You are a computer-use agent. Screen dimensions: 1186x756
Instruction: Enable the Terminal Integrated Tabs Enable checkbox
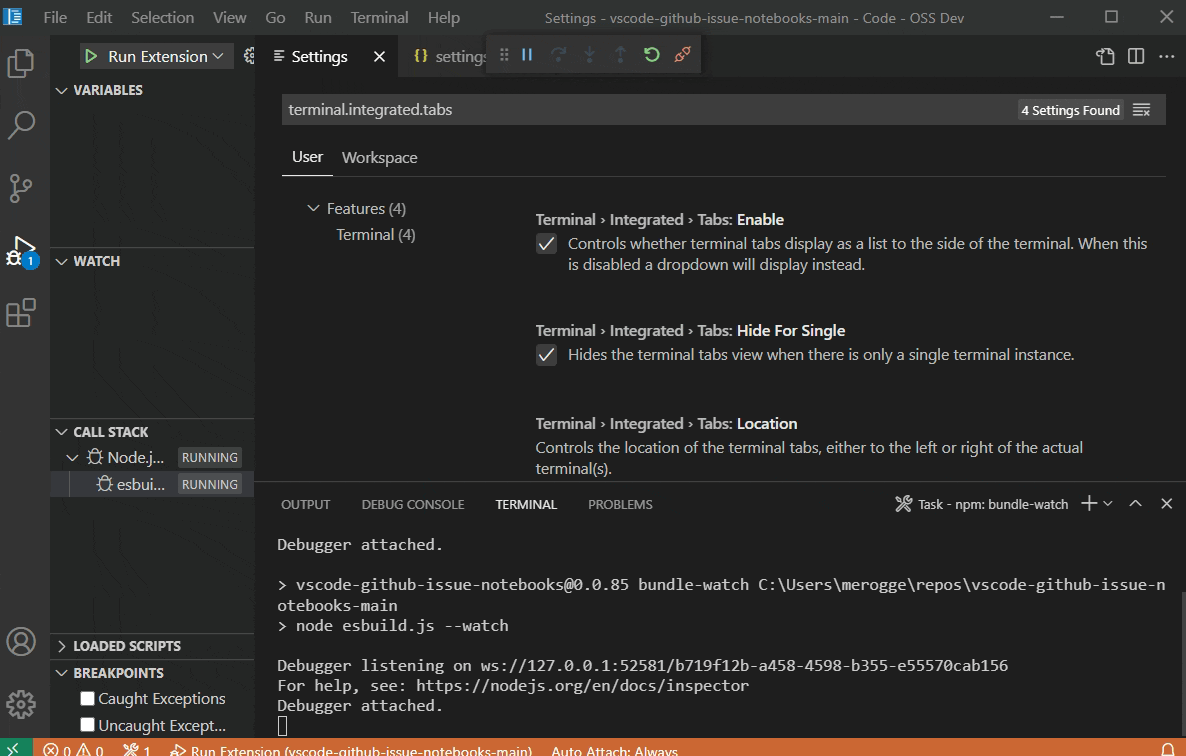pyautogui.click(x=546, y=243)
